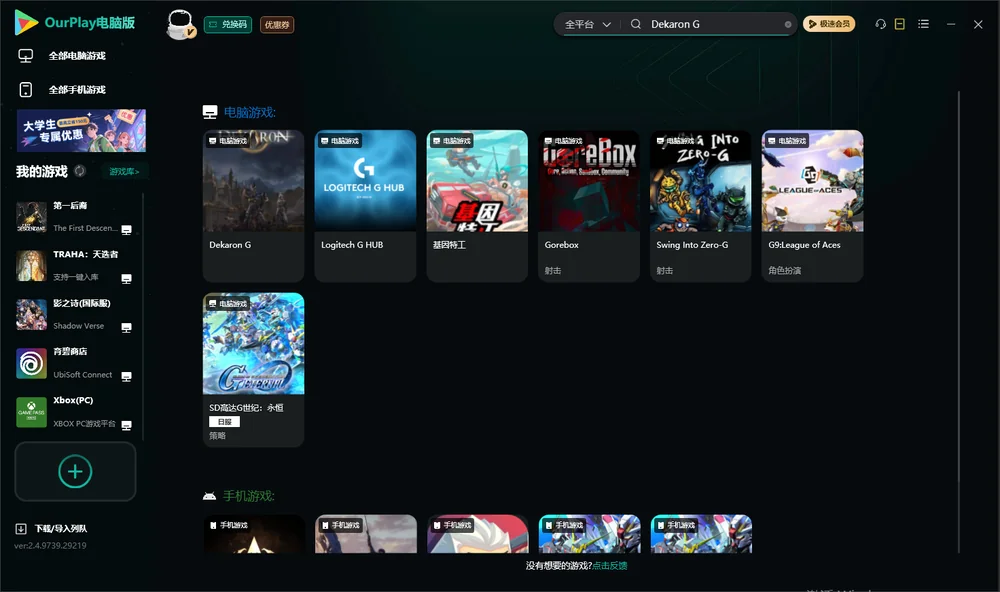Image resolution: width=1000 pixels, height=592 pixels.
Task: Click the search magnifier icon
Action: click(636, 24)
